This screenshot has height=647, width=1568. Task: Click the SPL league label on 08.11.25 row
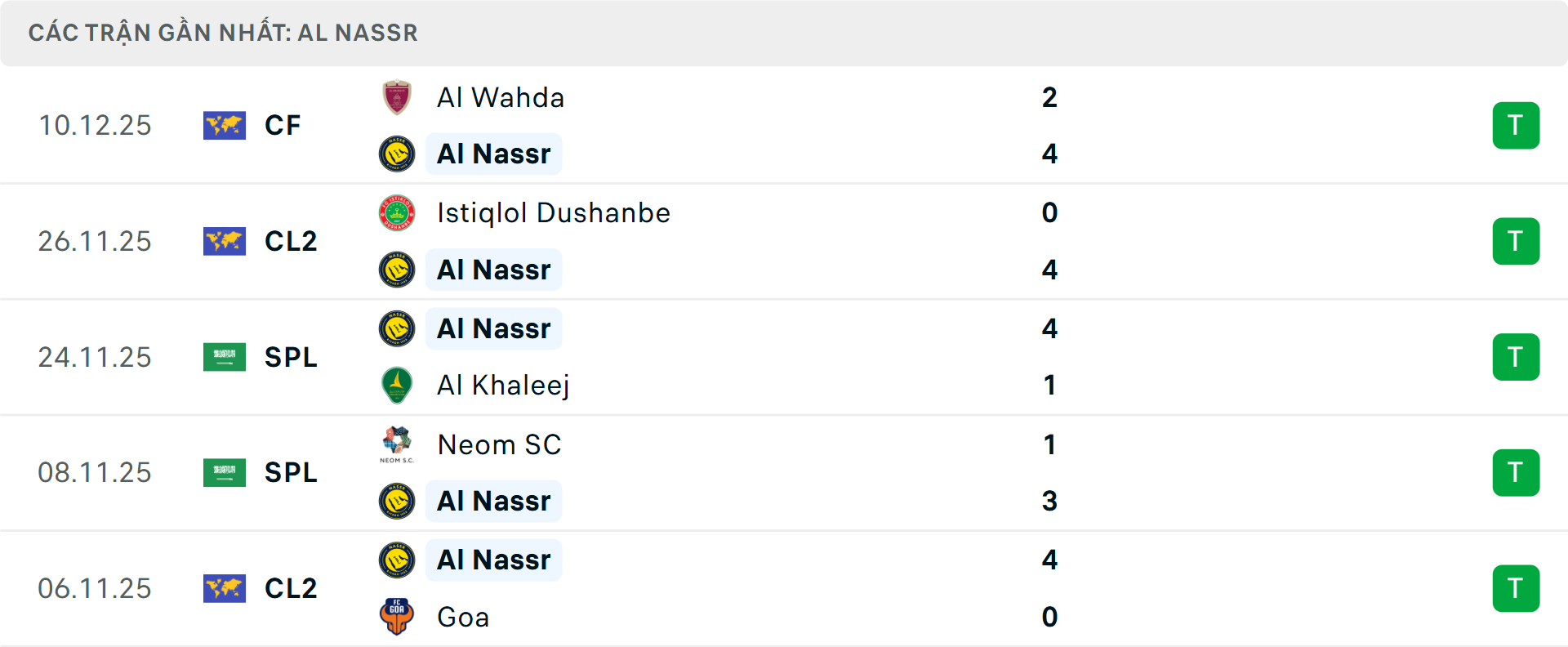[291, 472]
